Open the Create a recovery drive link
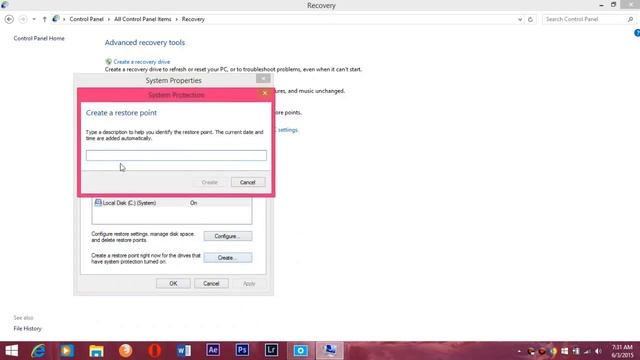 pyautogui.click(x=141, y=62)
